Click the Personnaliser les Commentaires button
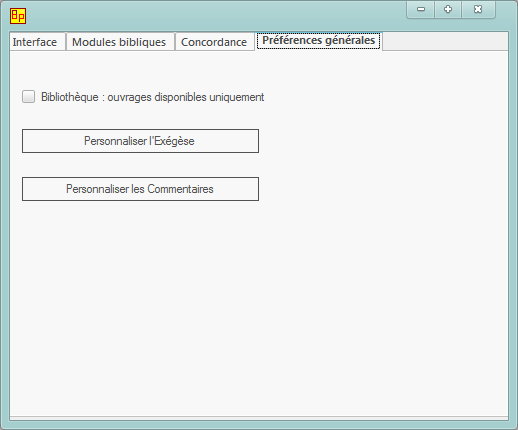Screen dimensions: 518x430 [x=140, y=189]
